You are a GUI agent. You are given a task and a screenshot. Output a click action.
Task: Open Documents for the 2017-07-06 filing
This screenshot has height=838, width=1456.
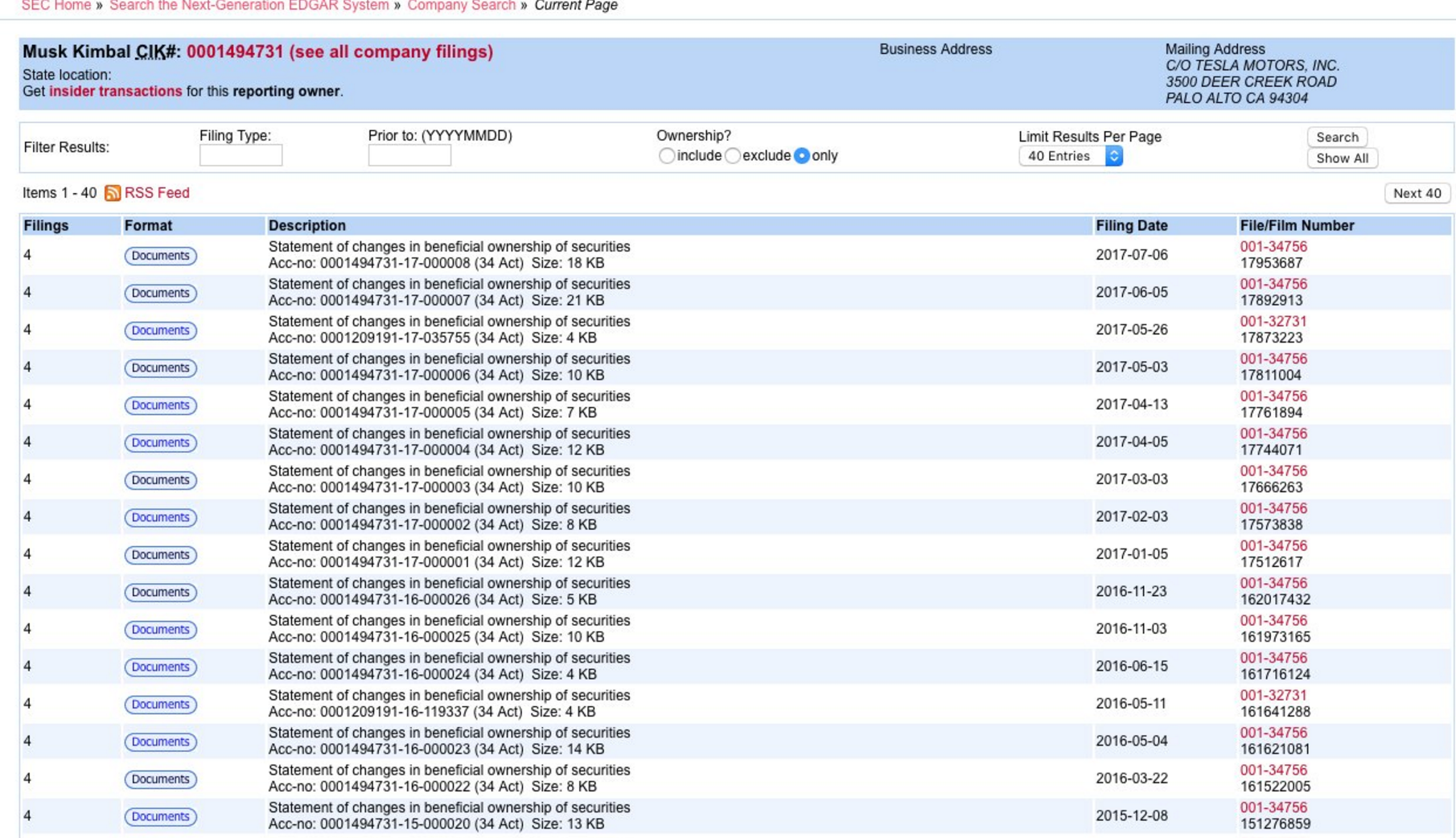point(160,256)
